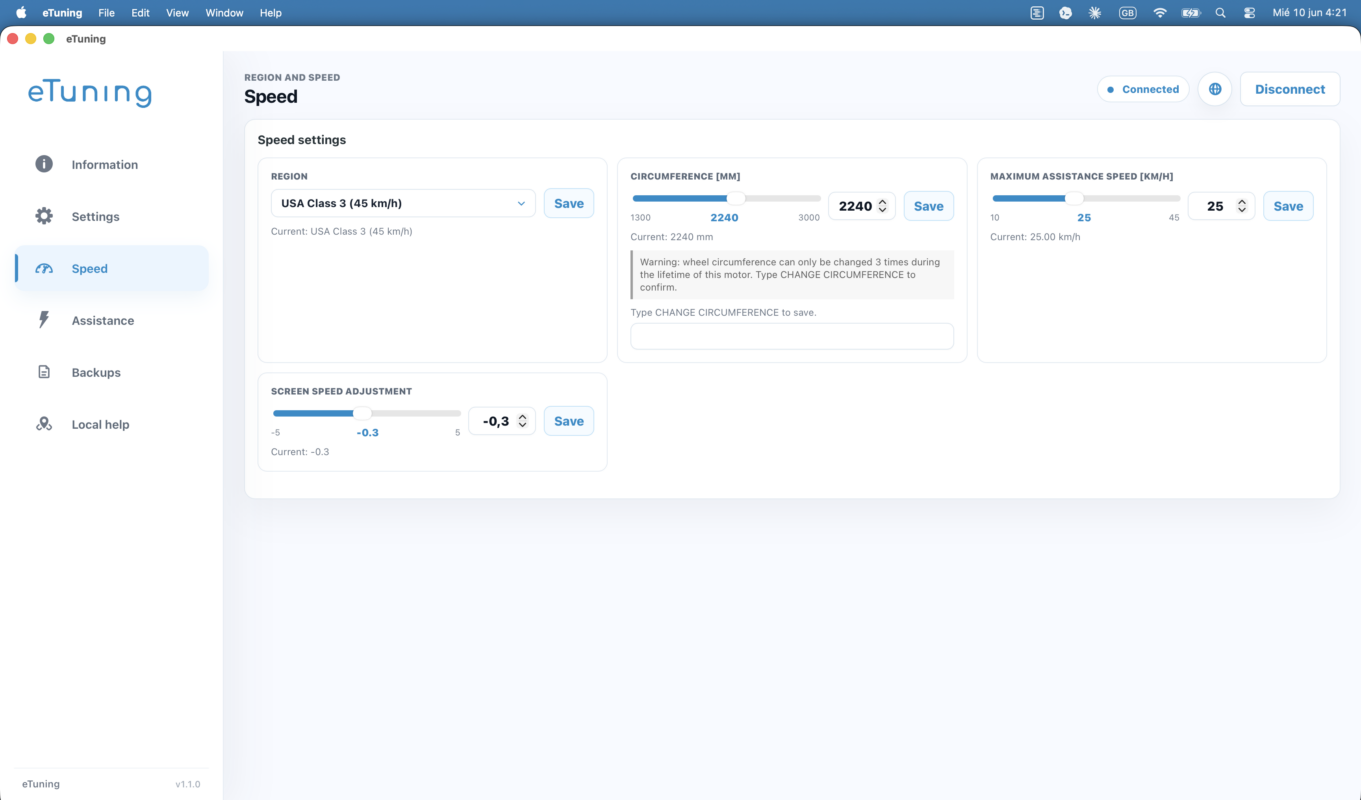Click the version label v1.1.0

pyautogui.click(x=188, y=784)
